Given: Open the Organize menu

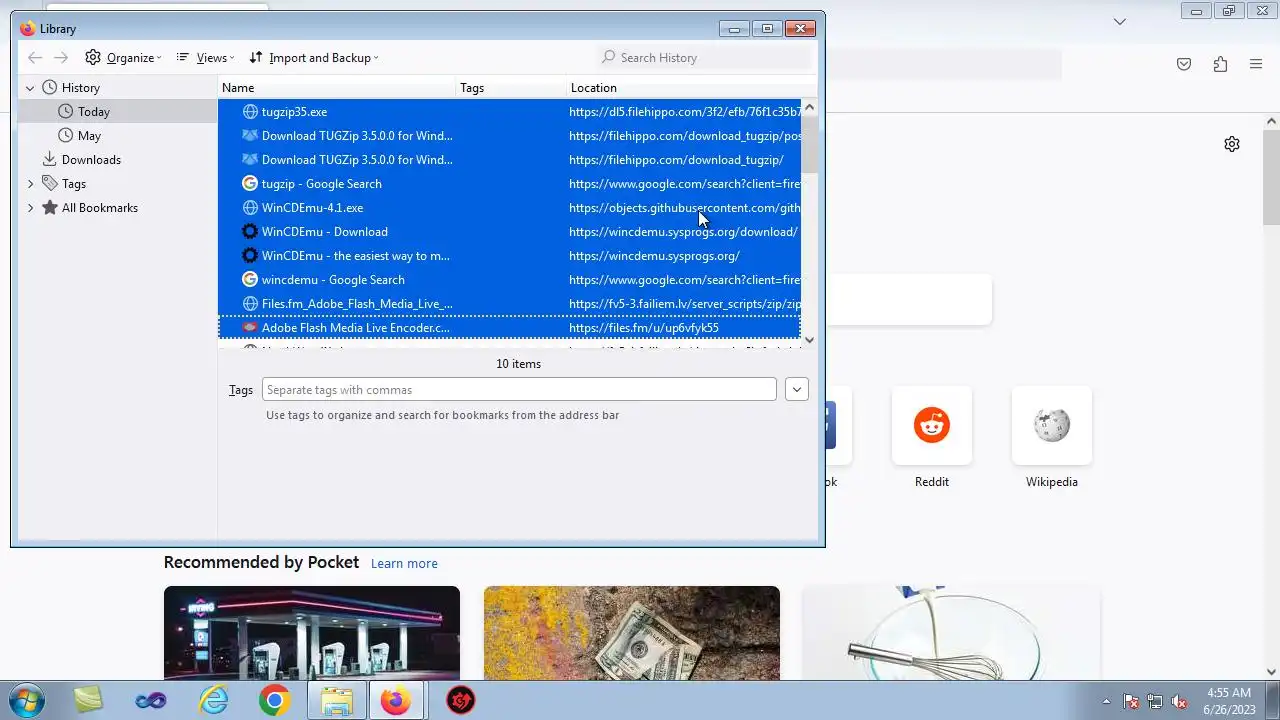Looking at the screenshot, I should click(123, 58).
